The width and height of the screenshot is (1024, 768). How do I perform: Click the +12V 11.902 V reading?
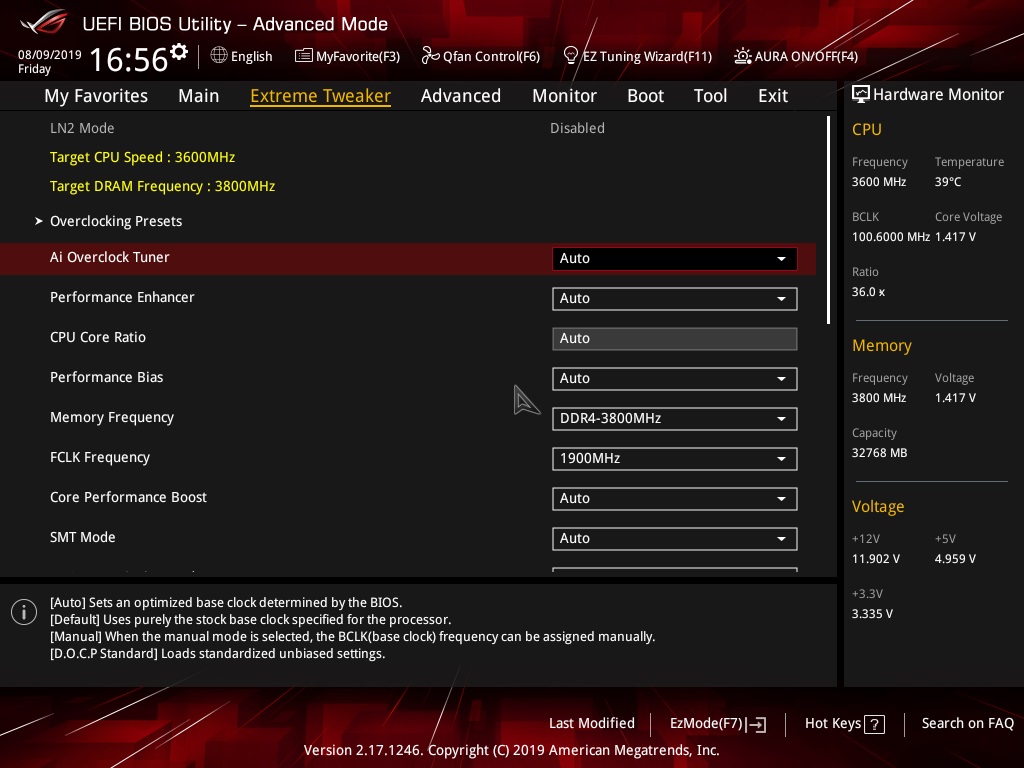(876, 559)
